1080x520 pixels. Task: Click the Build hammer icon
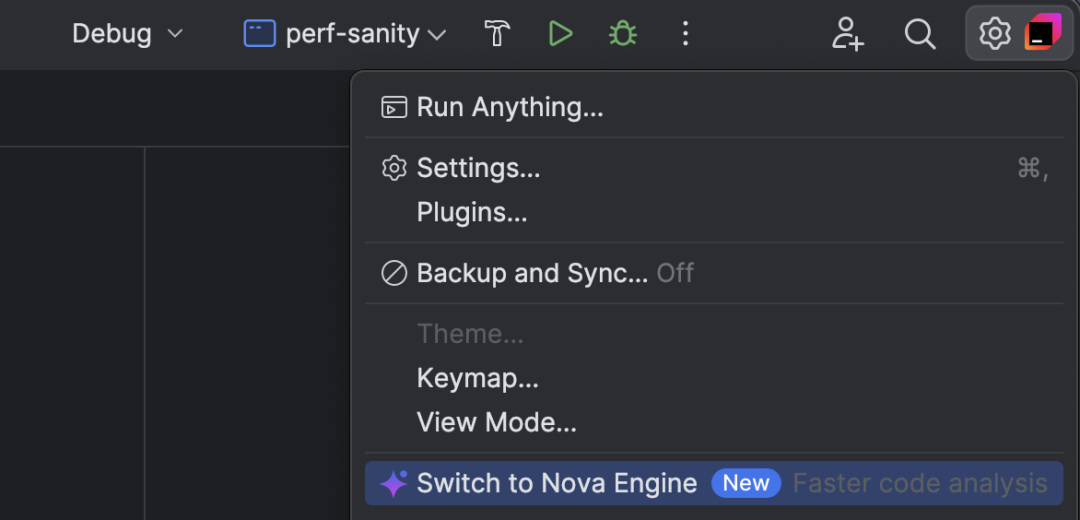pos(497,33)
